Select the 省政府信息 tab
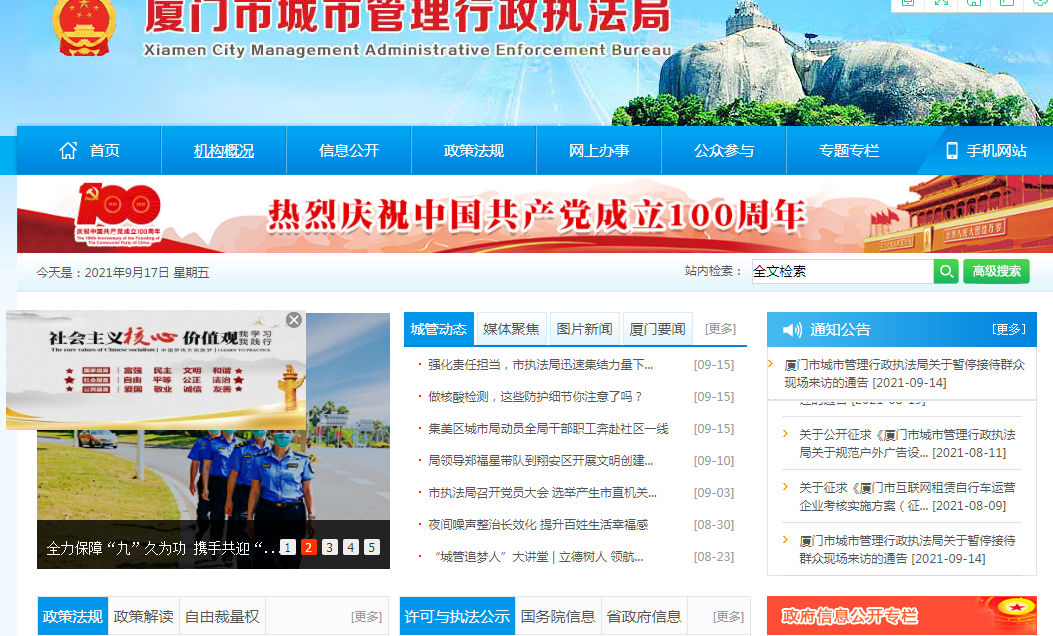Viewport: 1053px width, 636px height. point(644,616)
